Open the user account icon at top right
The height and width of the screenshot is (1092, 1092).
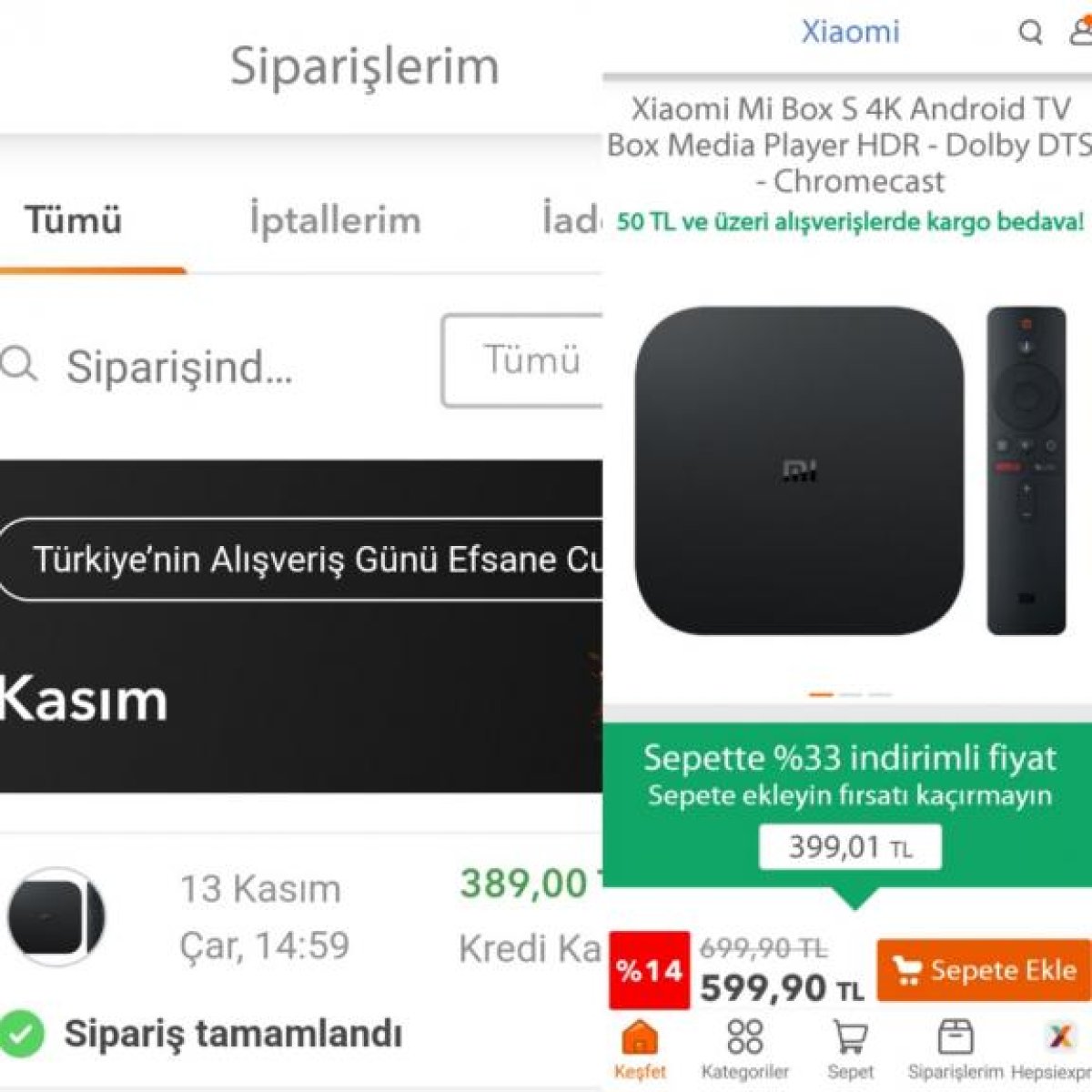point(1080,31)
